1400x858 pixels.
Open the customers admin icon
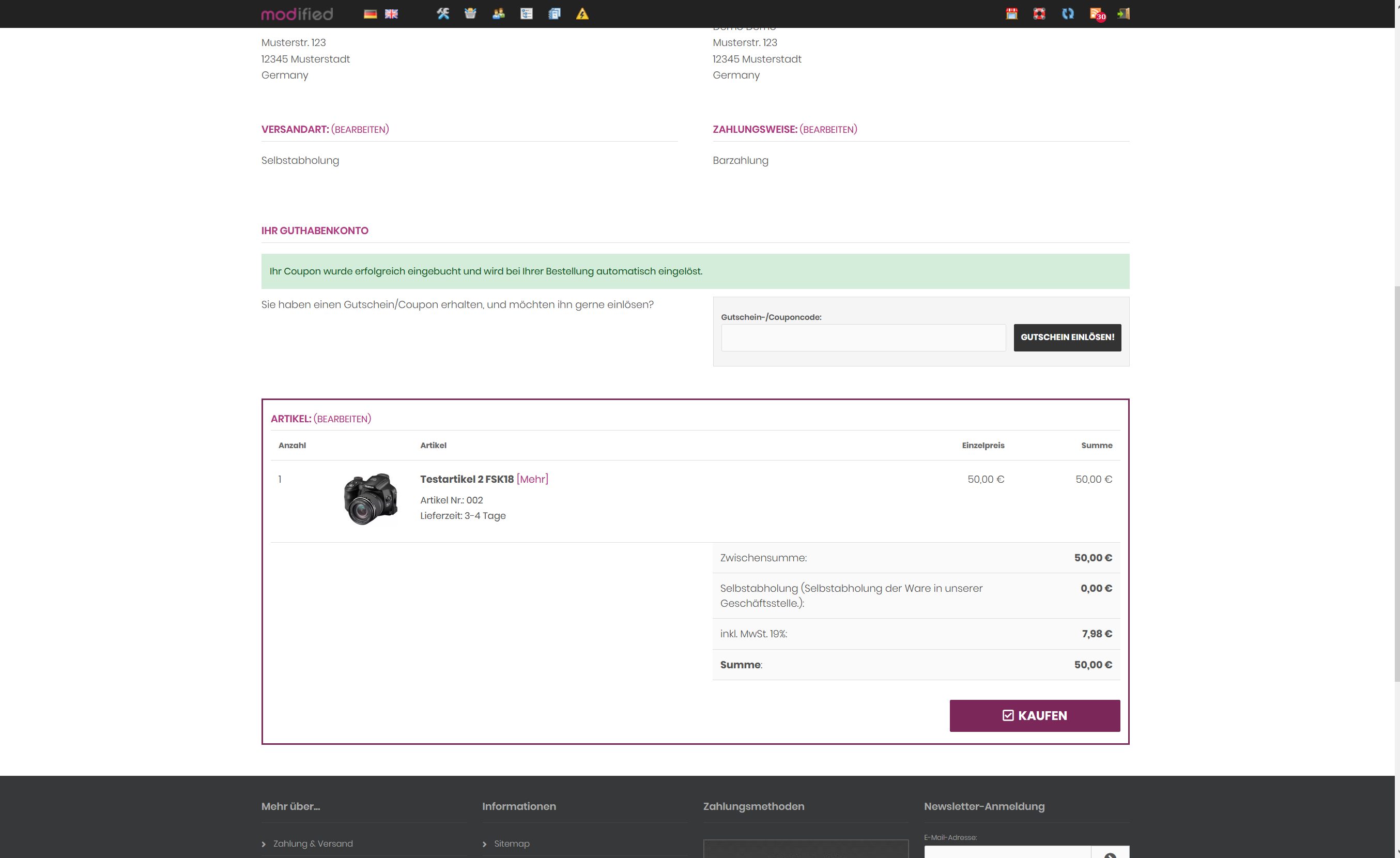(x=498, y=13)
